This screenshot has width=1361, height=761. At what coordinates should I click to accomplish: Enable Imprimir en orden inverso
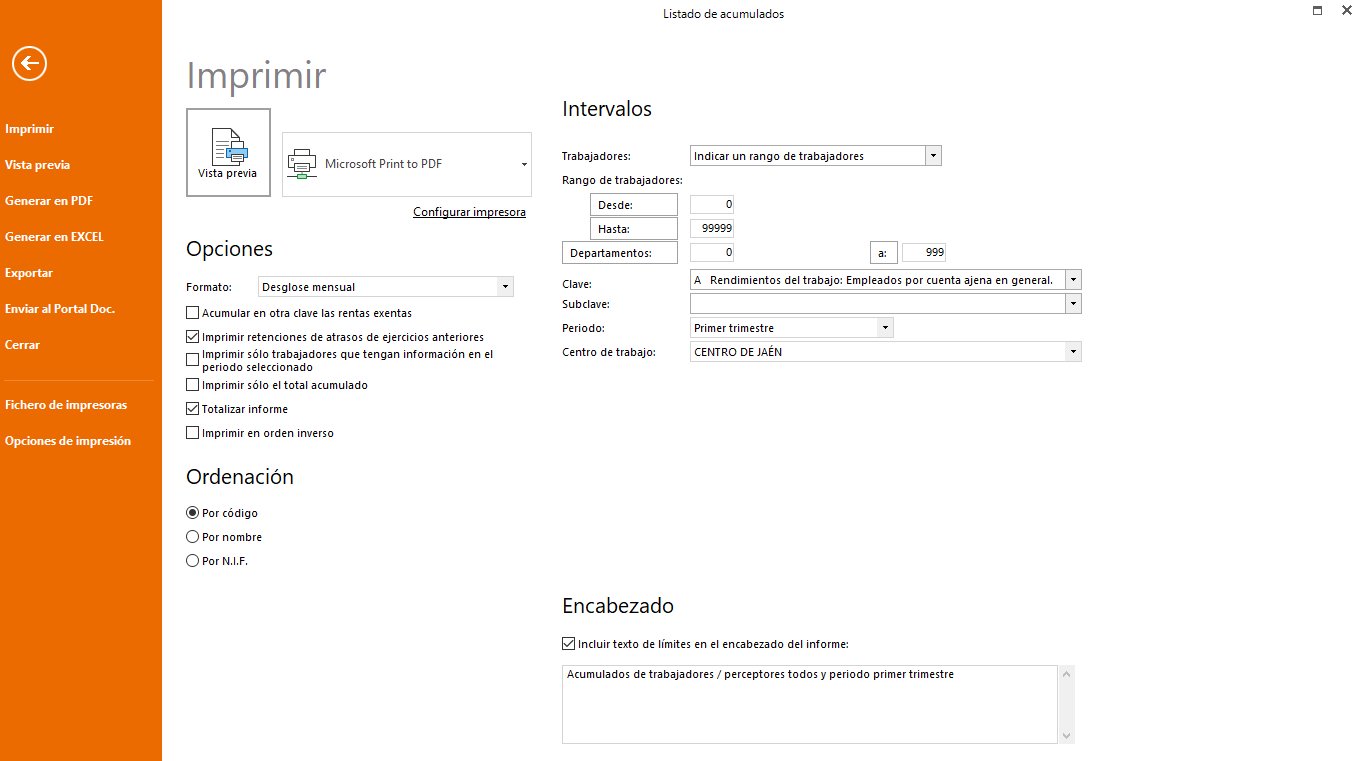click(x=193, y=433)
